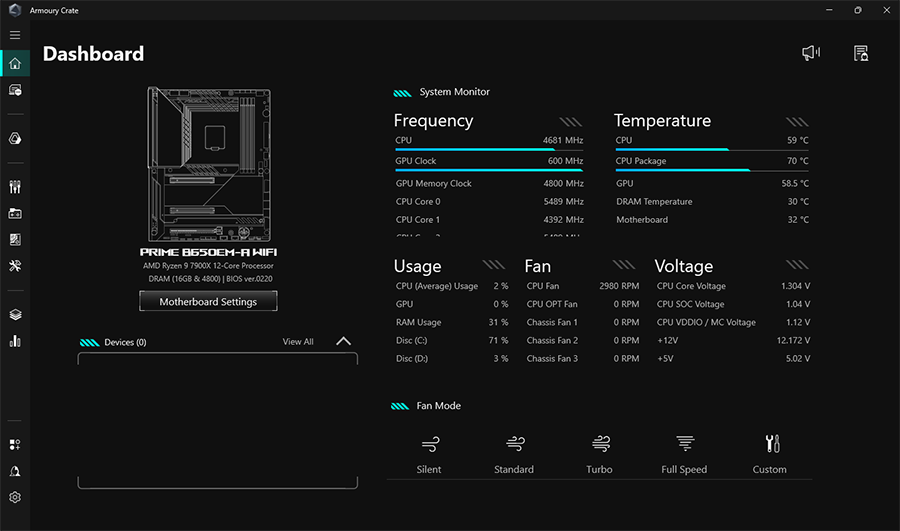Open announcements megaphone icon
Screen dimensions: 900x531
point(810,53)
